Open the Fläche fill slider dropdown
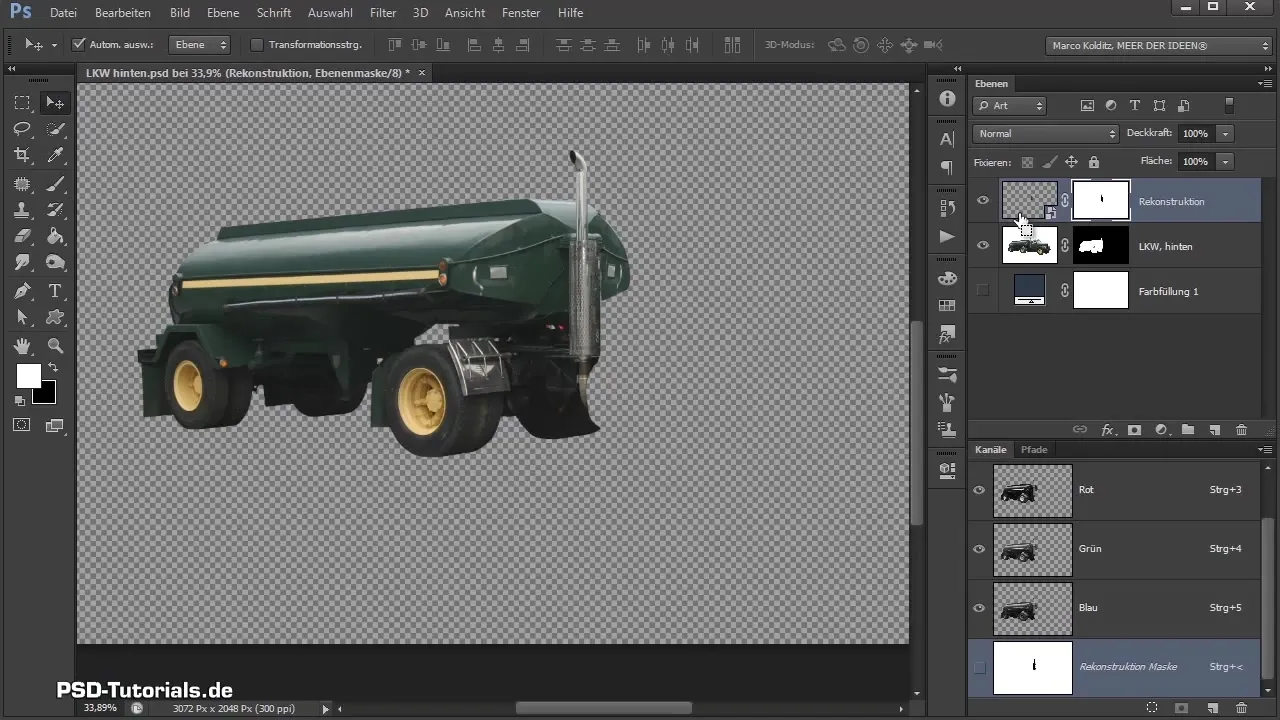 point(1225,161)
